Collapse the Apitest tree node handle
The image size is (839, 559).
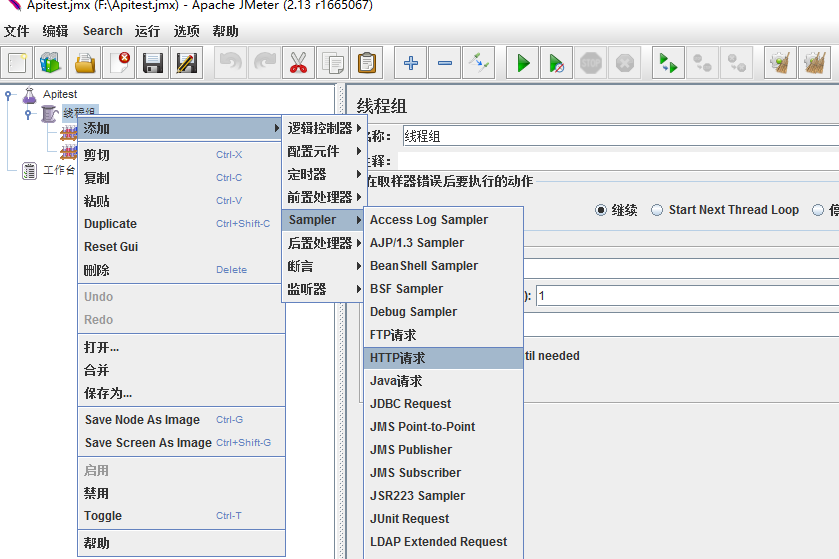(x=8, y=95)
